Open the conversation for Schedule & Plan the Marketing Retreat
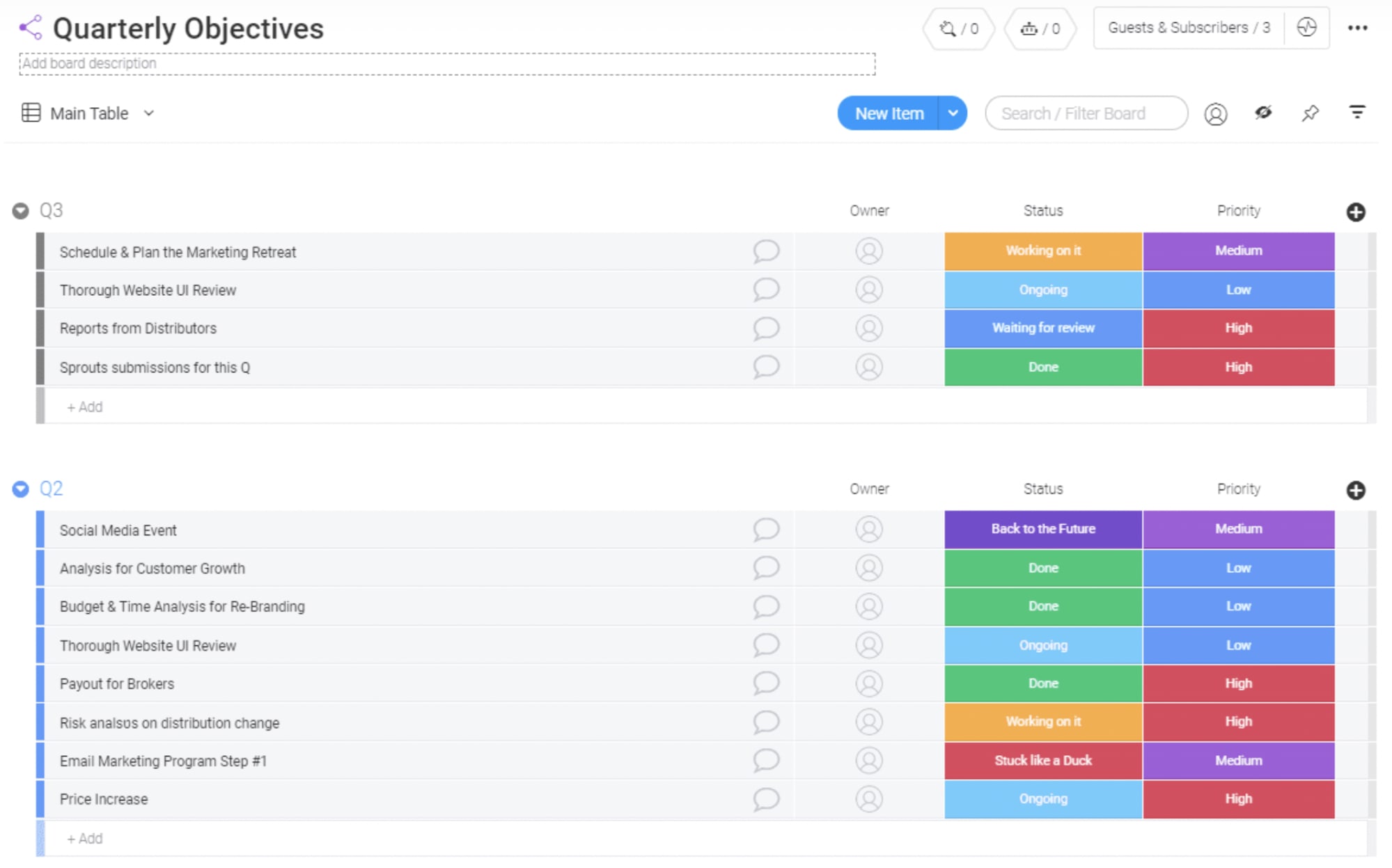Viewport: 1392px width, 868px height. coord(766,251)
